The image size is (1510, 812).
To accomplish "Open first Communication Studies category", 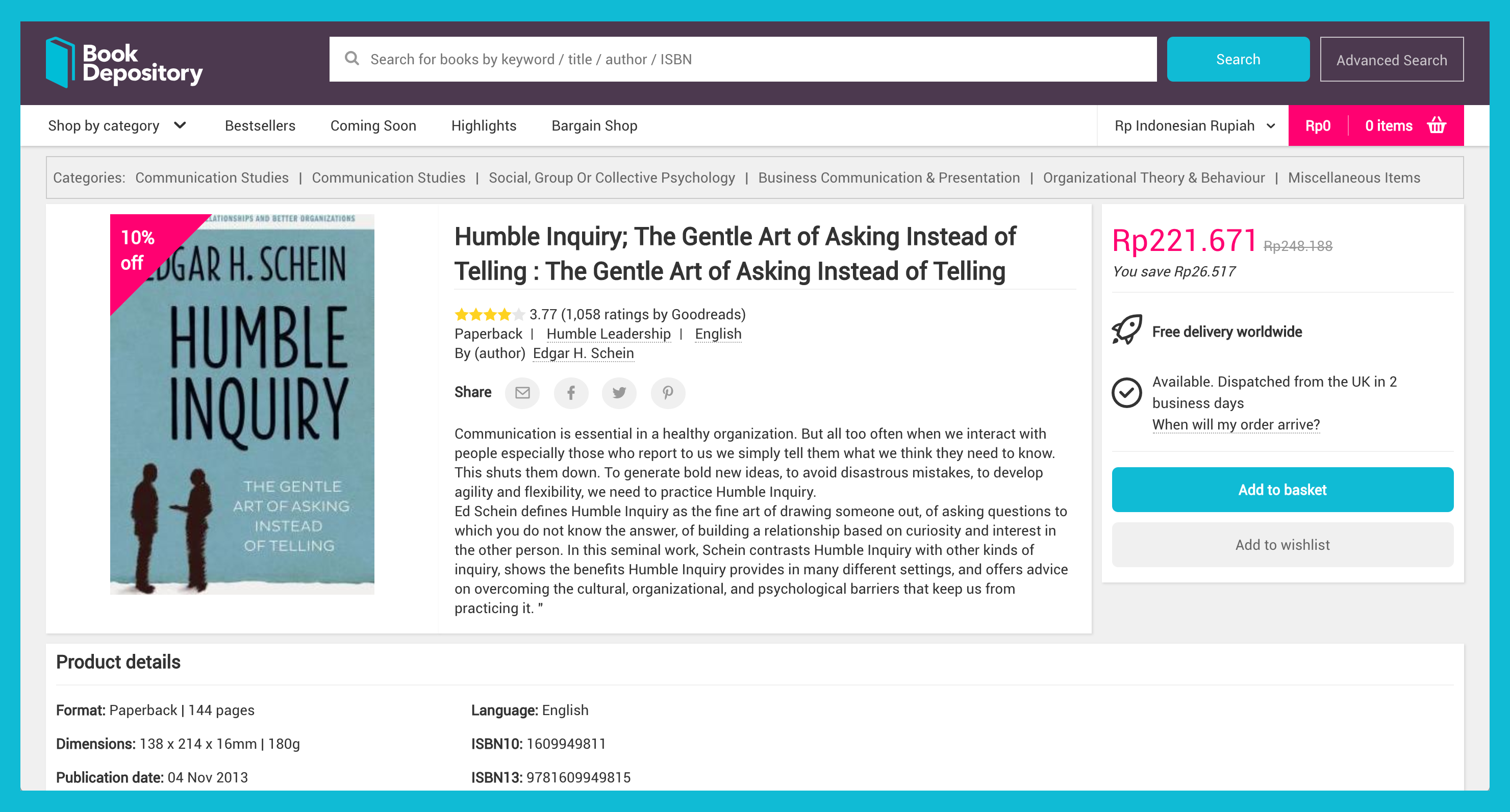I will click(x=212, y=177).
